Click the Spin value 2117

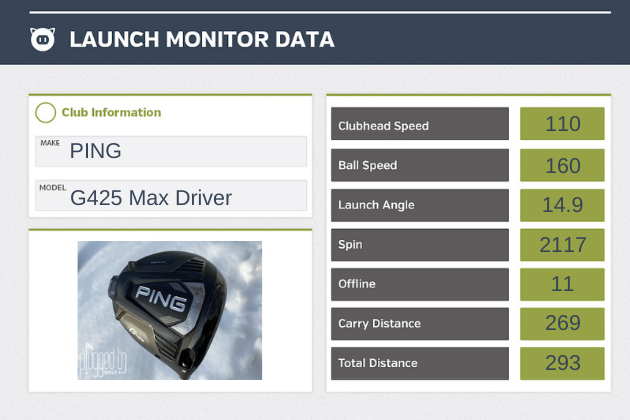pos(562,244)
